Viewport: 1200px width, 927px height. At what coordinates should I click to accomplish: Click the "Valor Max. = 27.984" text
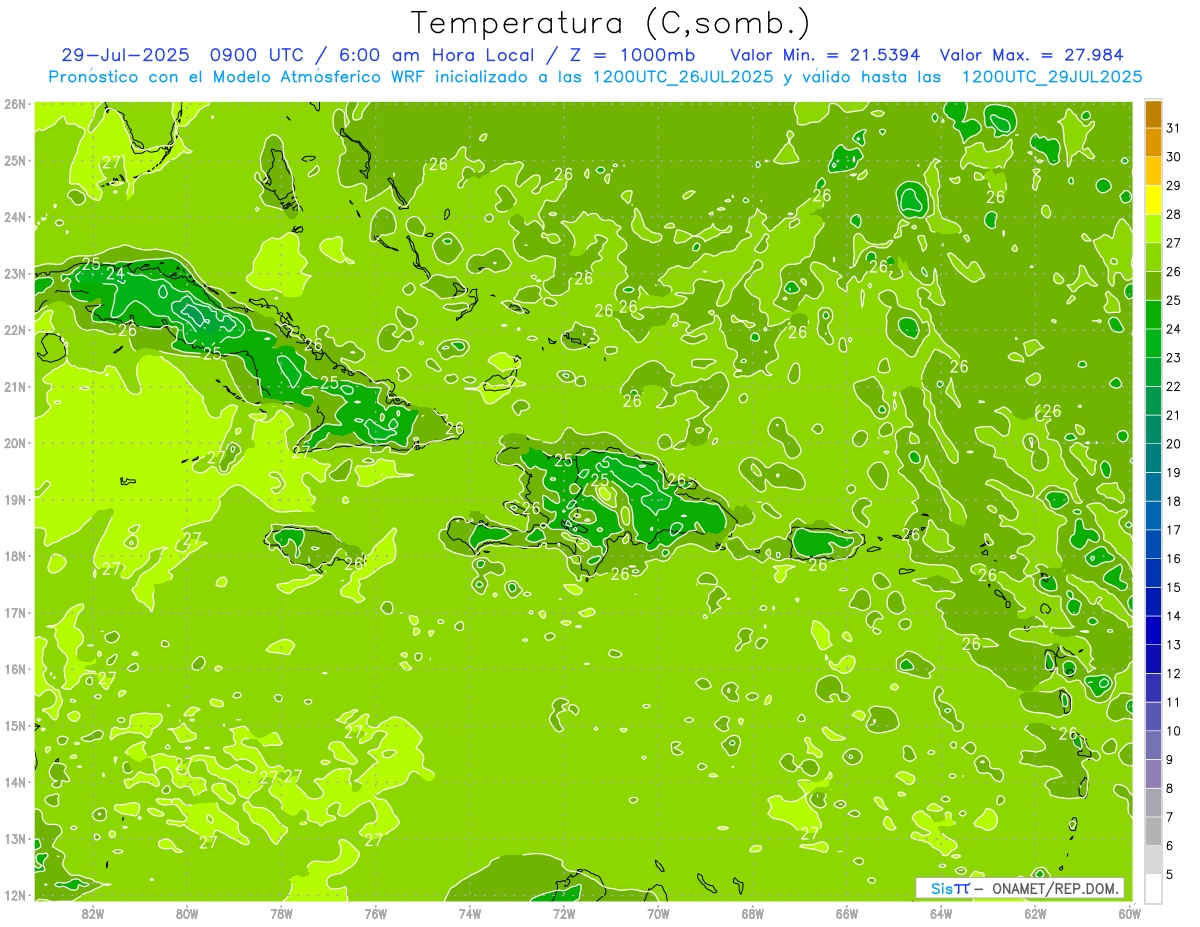click(x=1031, y=54)
